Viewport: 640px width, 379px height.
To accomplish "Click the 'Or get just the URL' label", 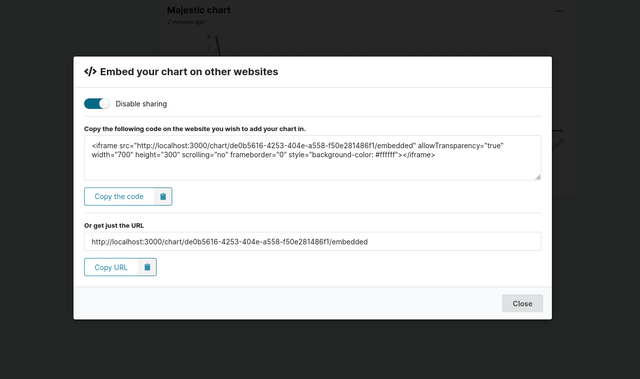I will click(114, 226).
